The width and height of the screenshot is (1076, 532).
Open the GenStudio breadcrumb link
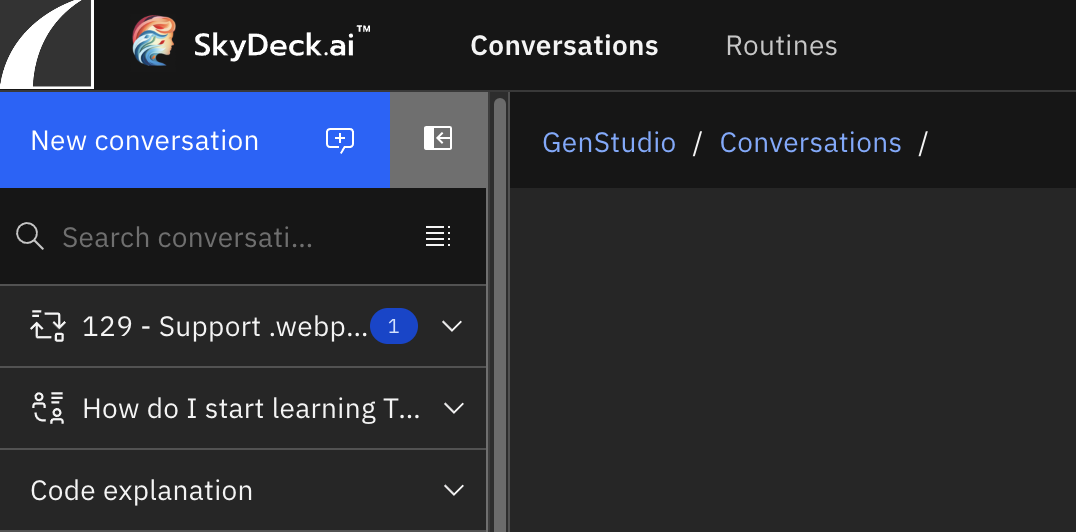(609, 143)
